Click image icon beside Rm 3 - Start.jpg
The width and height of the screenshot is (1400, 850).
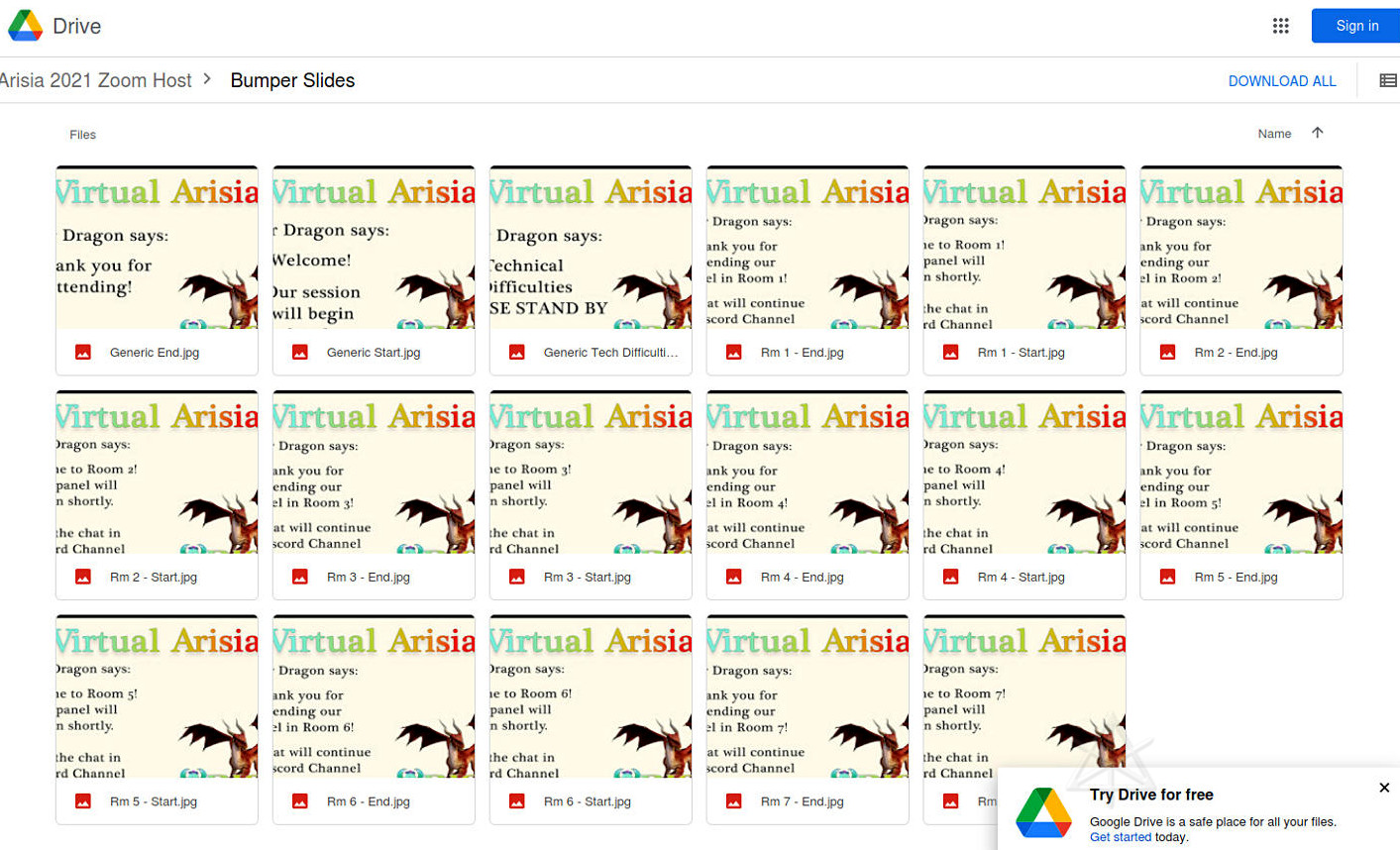pos(517,577)
